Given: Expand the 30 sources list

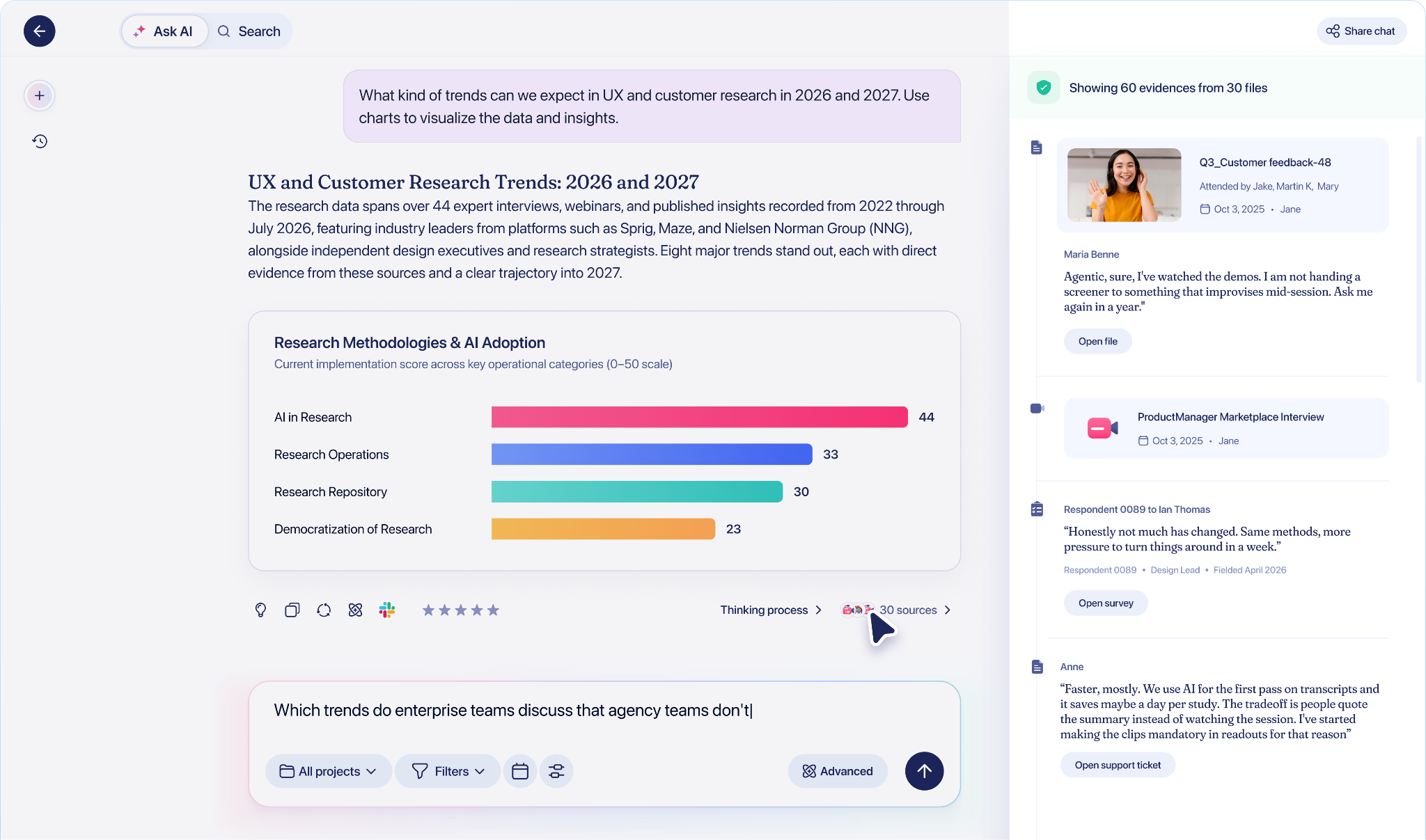Looking at the screenshot, I should [915, 610].
